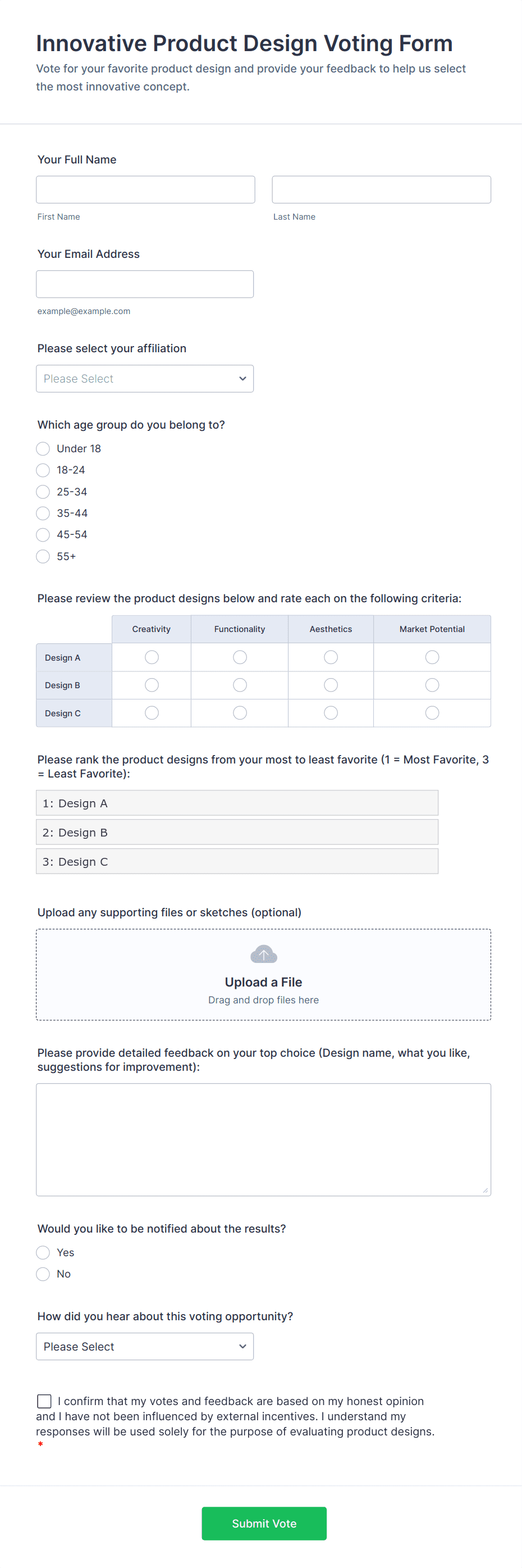The image size is (522, 1568).
Task: Select the Under 18 age group
Action: coord(43,449)
